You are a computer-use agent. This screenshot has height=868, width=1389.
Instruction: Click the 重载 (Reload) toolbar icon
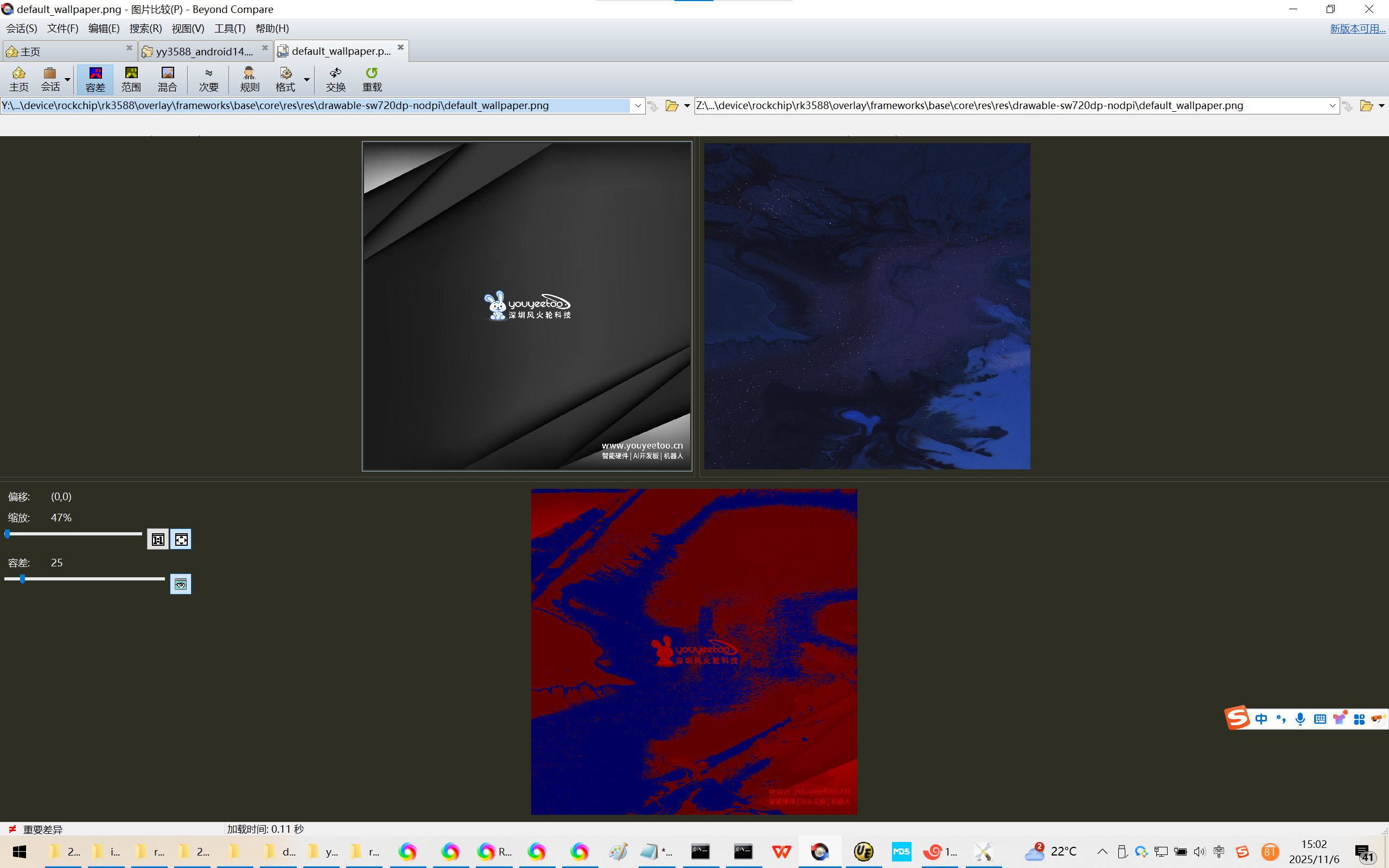pyautogui.click(x=371, y=79)
